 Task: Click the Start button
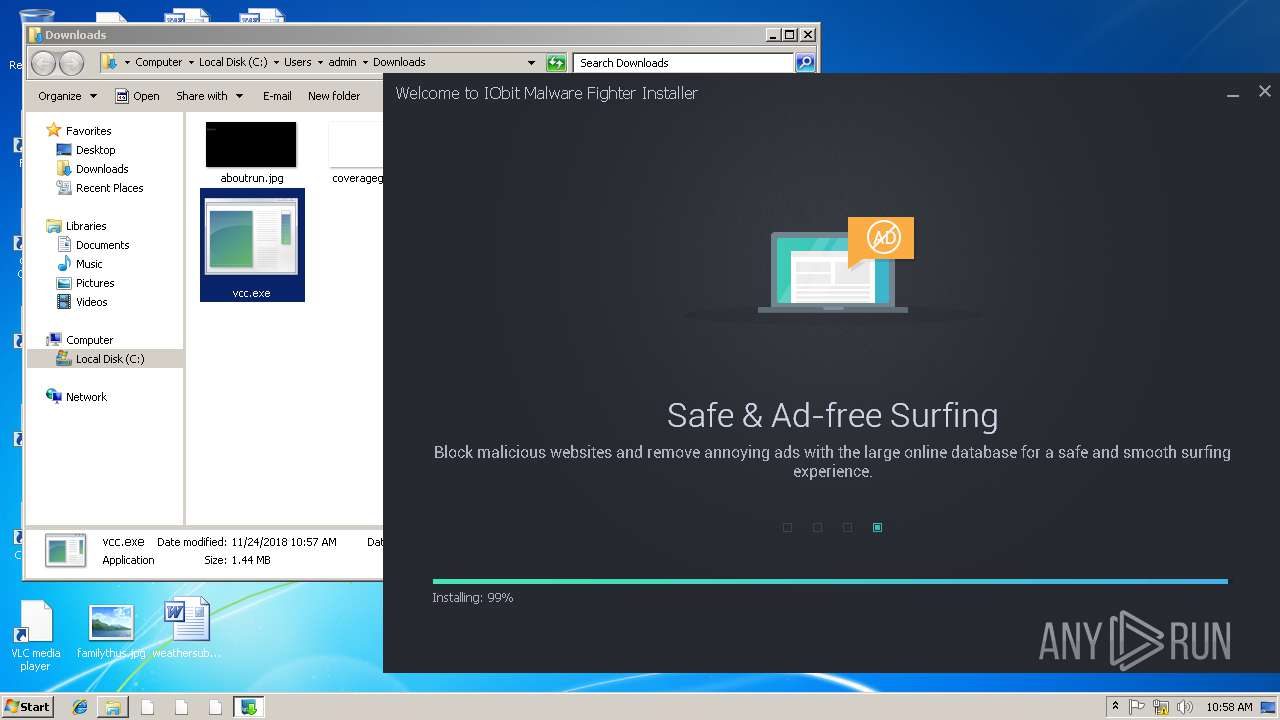click(28, 707)
